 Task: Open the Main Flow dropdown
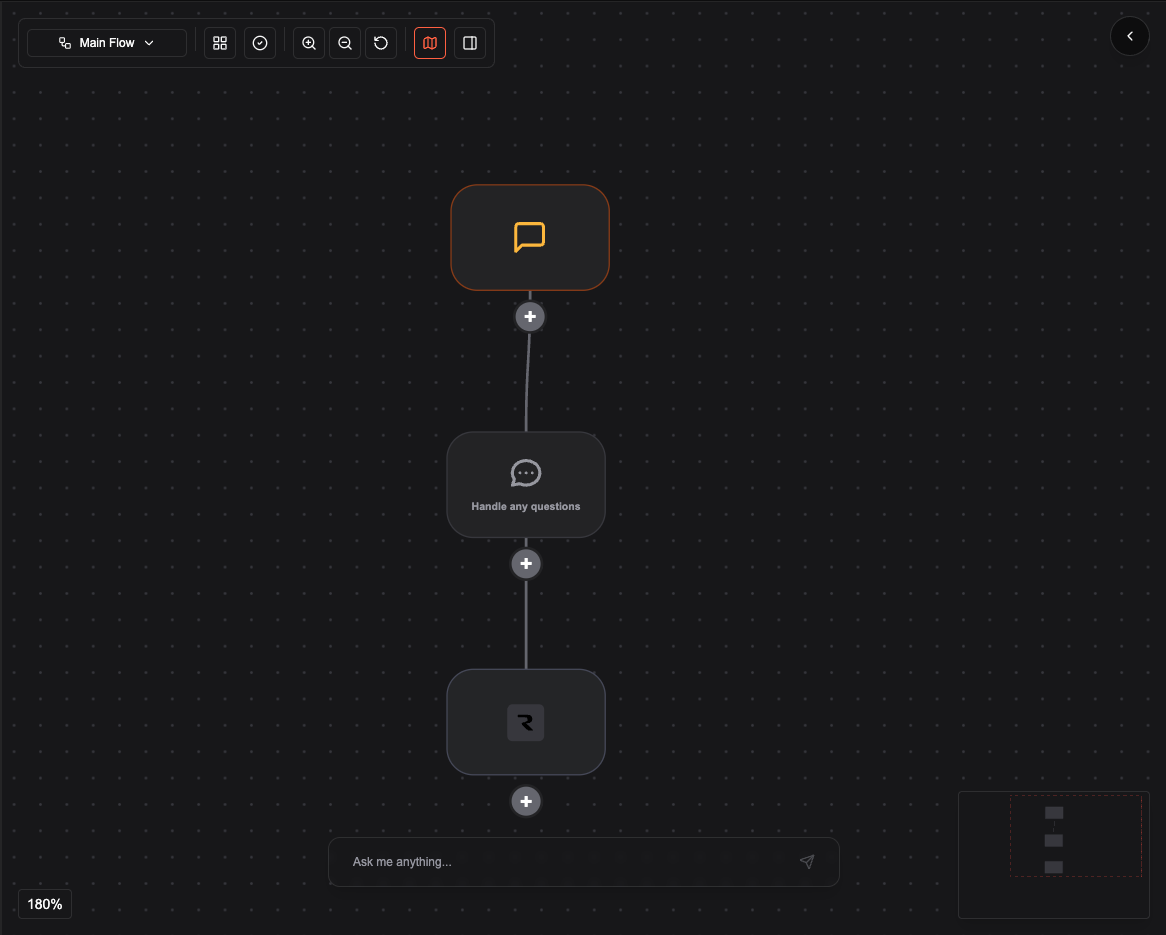(106, 42)
